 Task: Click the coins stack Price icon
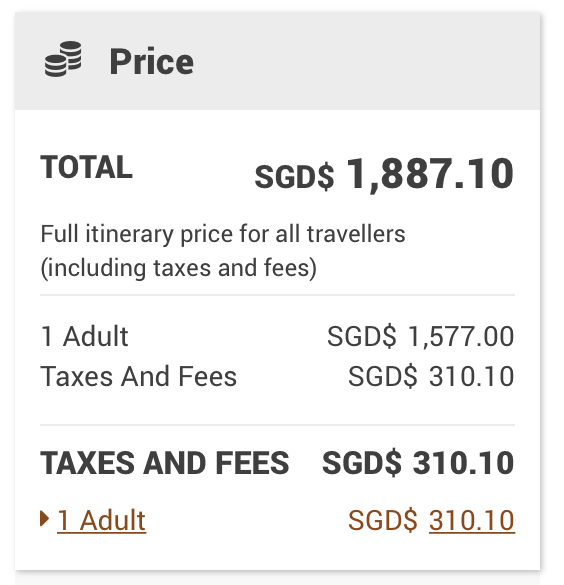pos(63,59)
